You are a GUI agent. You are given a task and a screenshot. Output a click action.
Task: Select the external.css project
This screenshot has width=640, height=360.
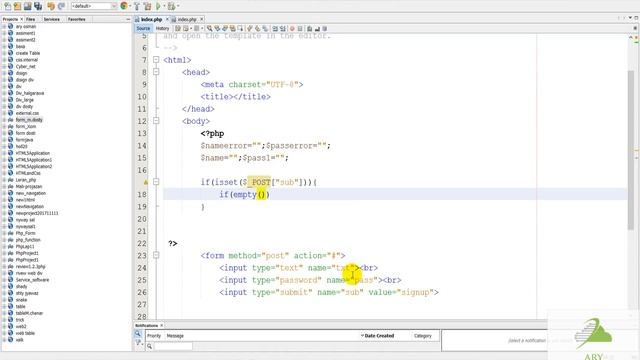coord(27,113)
